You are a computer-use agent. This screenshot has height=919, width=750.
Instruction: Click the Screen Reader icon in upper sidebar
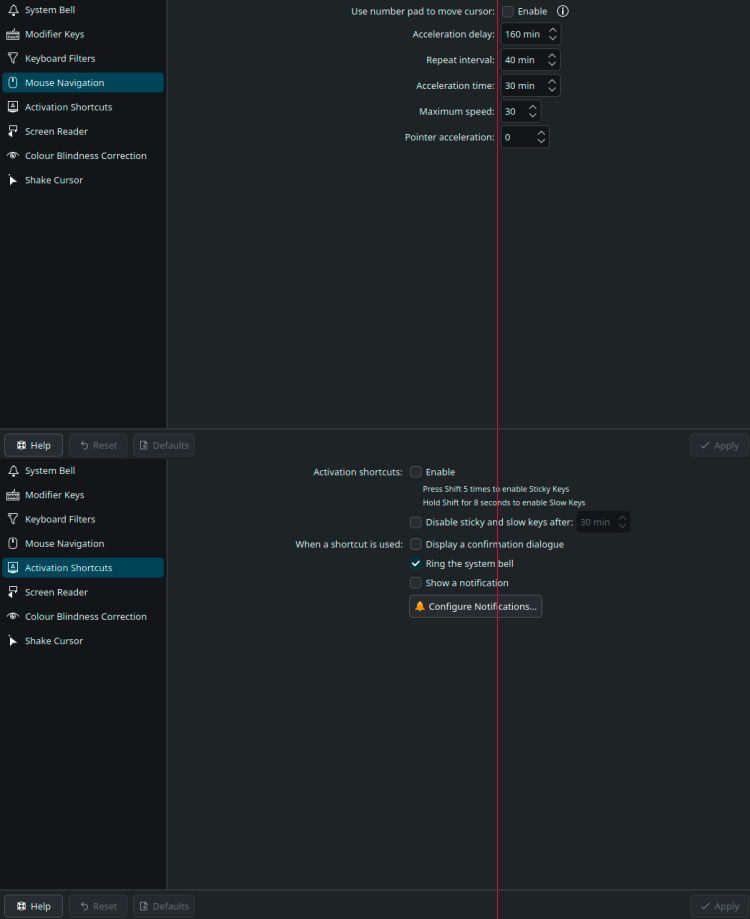pos(13,132)
